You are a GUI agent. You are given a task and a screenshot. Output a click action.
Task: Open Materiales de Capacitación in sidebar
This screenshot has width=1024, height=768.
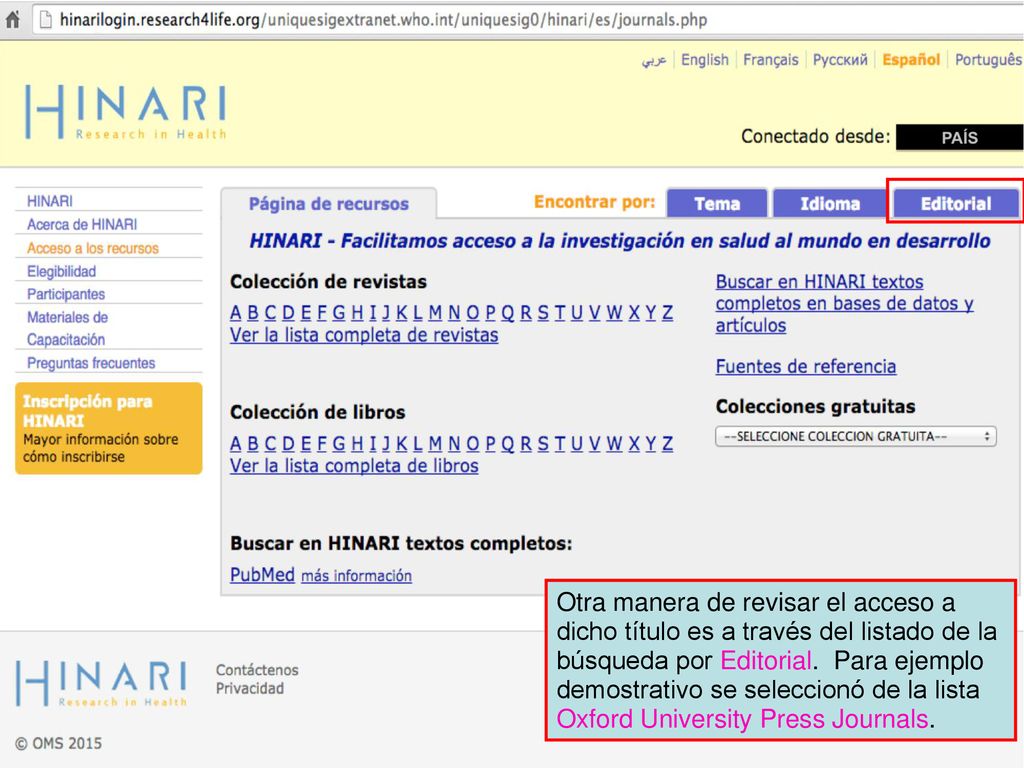coord(67,328)
